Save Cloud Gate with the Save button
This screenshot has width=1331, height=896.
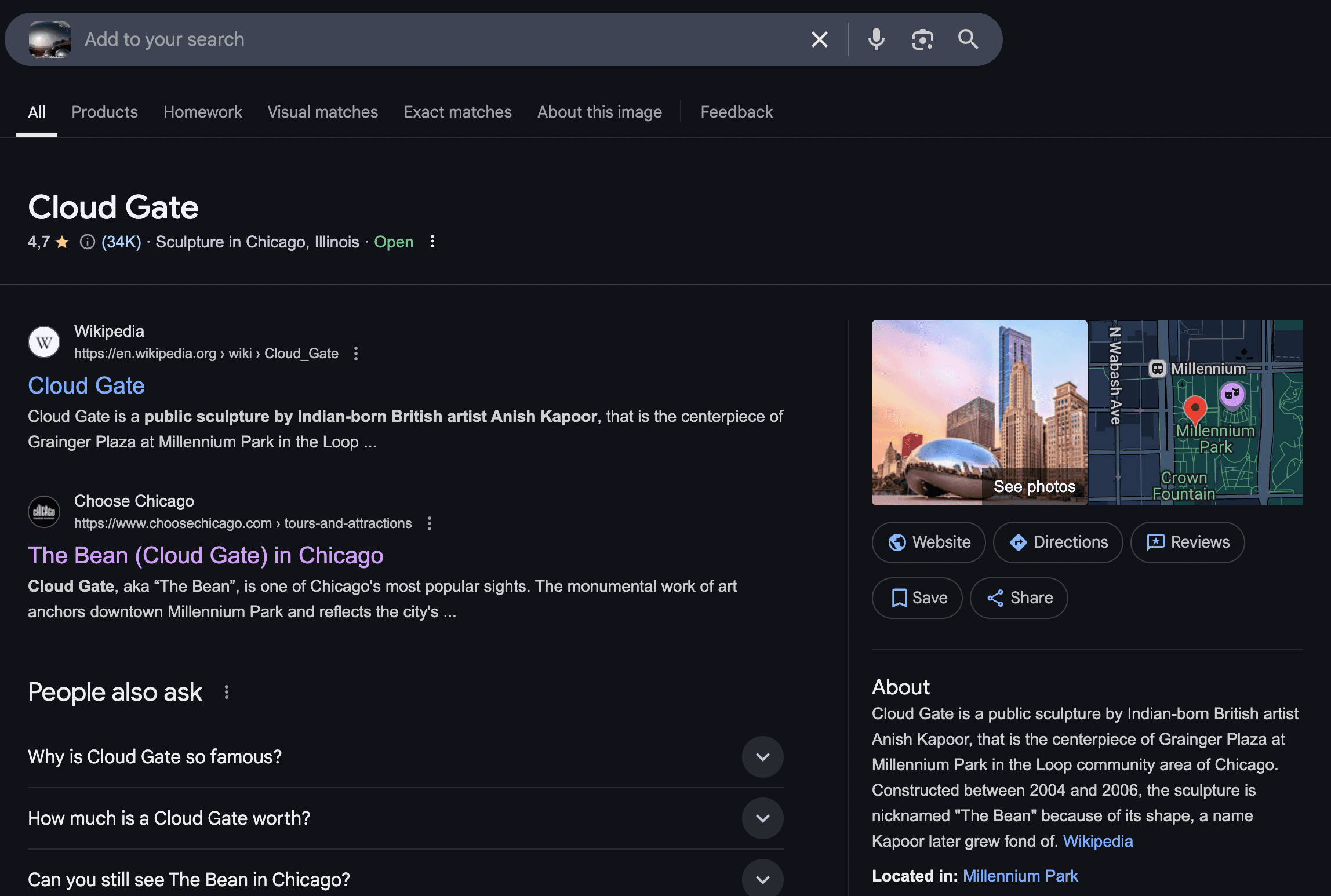(917, 598)
